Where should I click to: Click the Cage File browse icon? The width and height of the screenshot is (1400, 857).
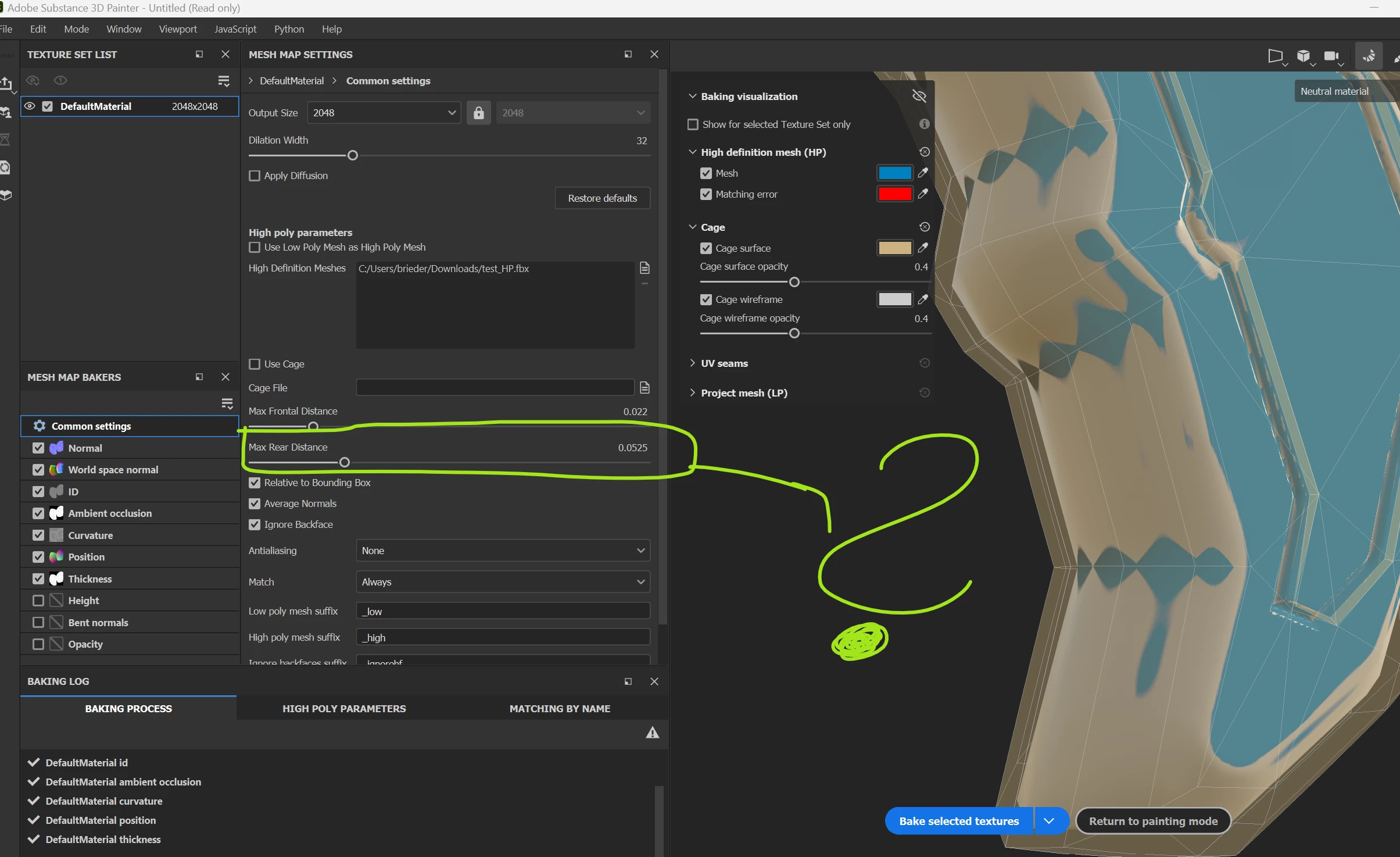tap(644, 388)
